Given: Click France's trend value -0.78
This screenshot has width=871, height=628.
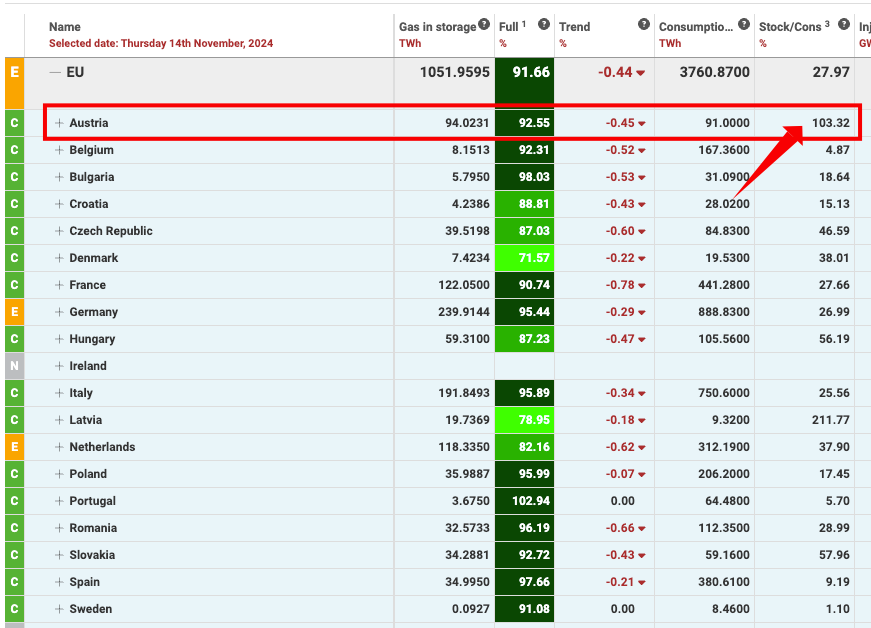Looking at the screenshot, I should 620,285.
